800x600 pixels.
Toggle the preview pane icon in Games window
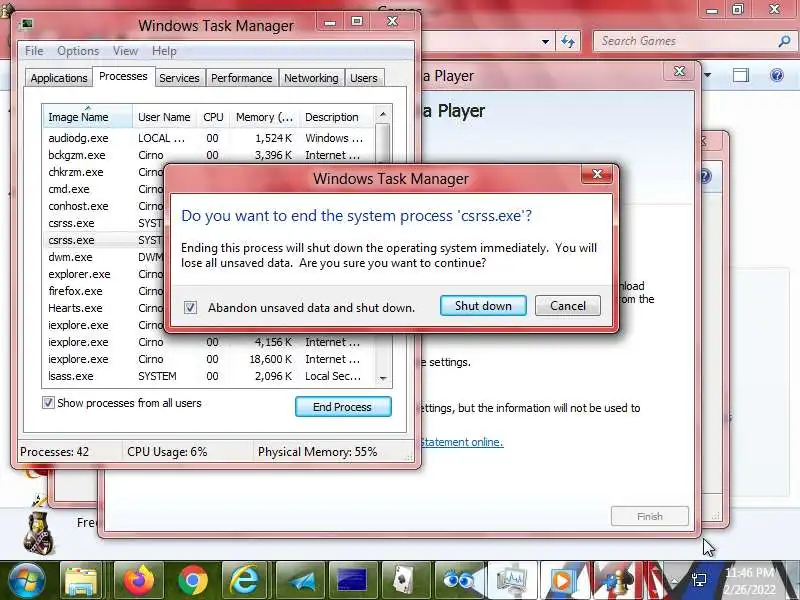[x=741, y=76]
